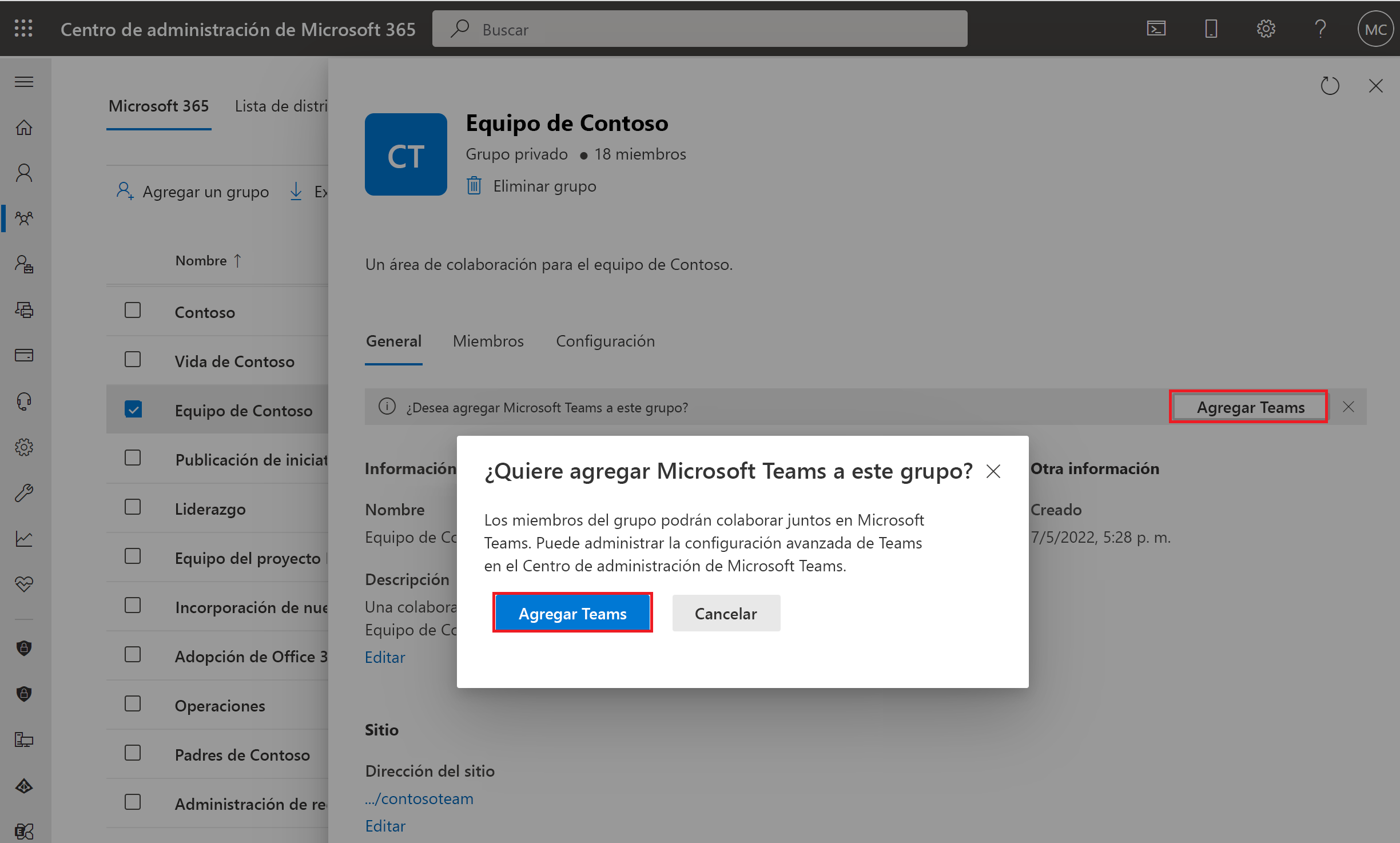
Task: Open Azure Active Directory diamond icon
Action: coord(24,786)
